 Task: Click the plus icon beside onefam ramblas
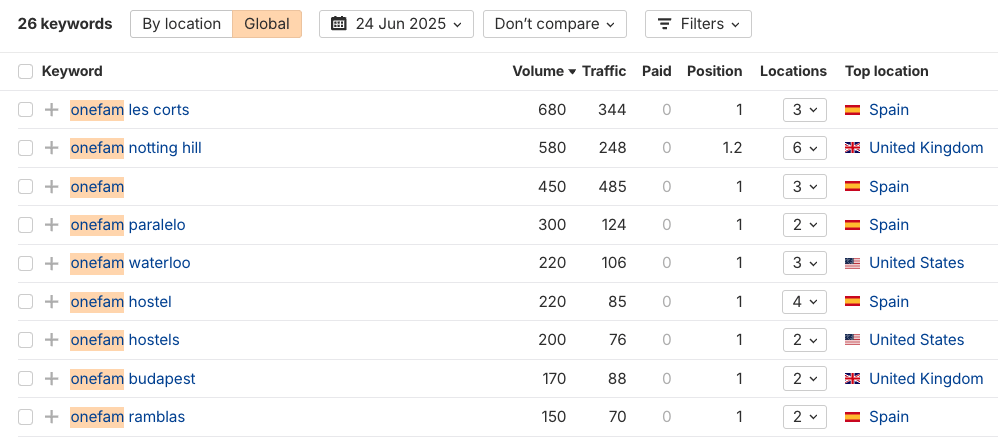52,417
